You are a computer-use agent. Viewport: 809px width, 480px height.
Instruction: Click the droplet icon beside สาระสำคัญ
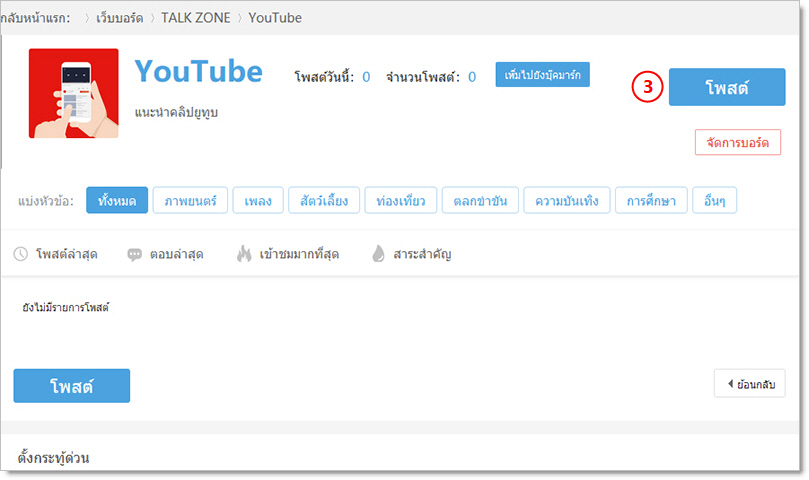click(379, 253)
